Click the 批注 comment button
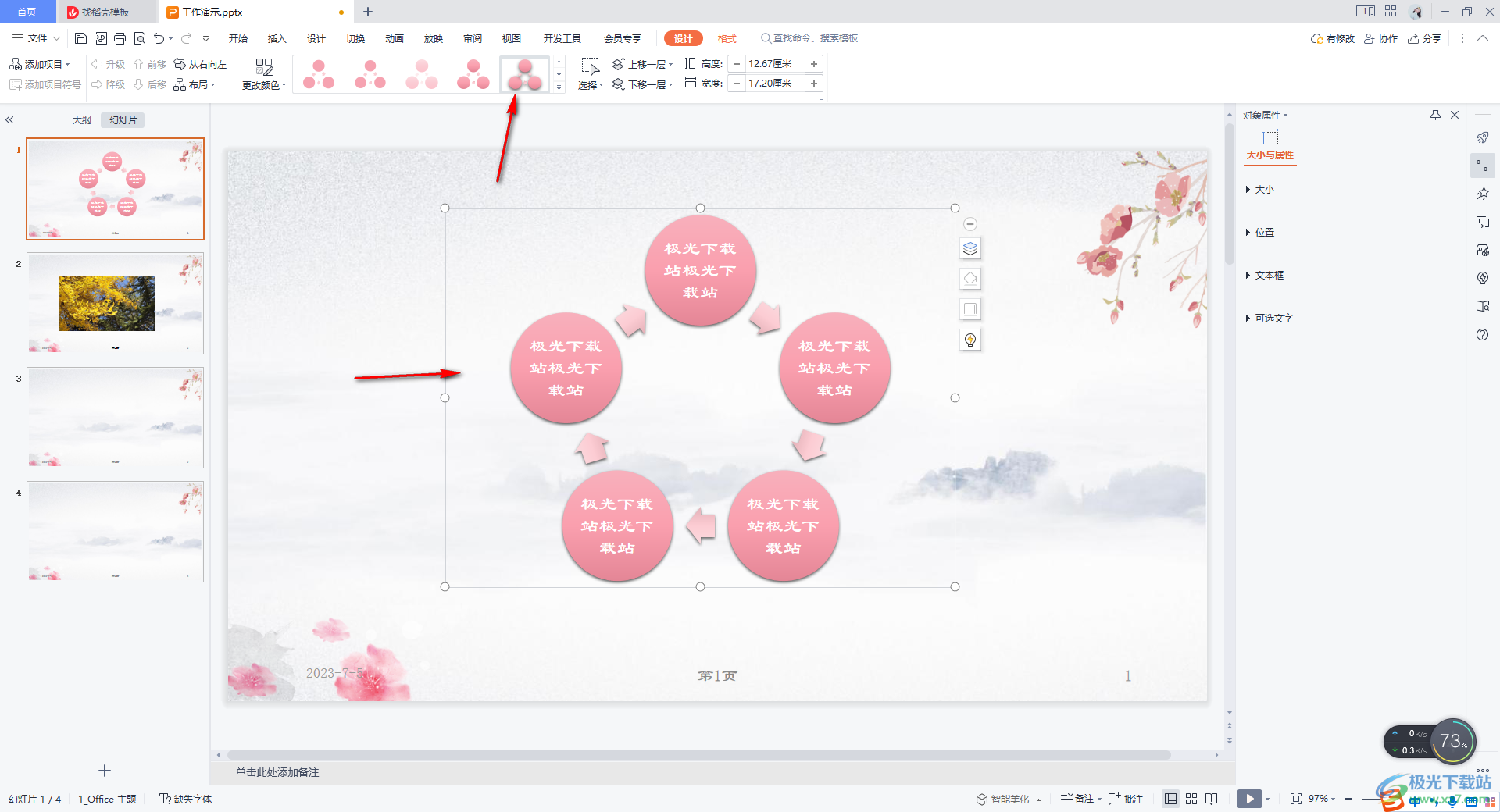Viewport: 1500px width, 812px height. (x=1126, y=799)
